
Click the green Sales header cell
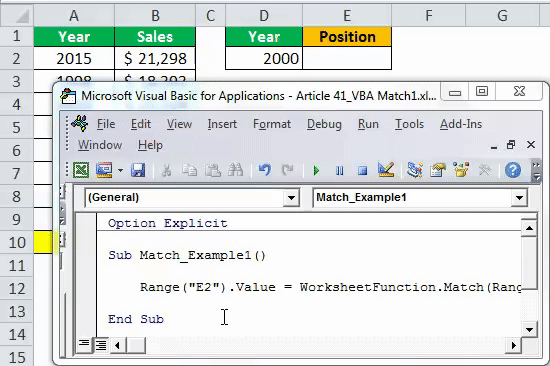[155, 37]
